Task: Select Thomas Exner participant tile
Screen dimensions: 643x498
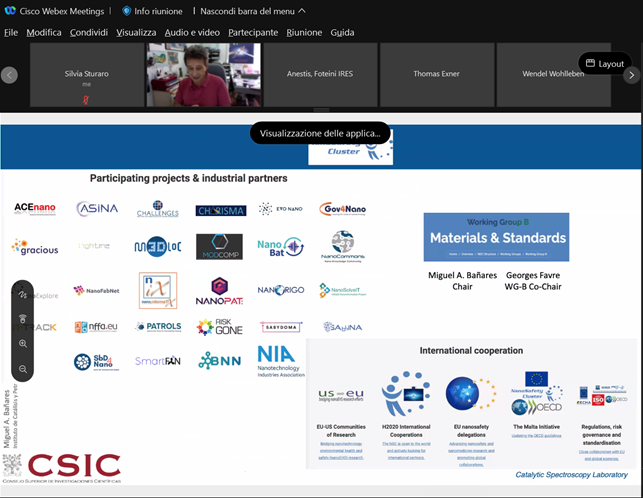Action: [436, 75]
